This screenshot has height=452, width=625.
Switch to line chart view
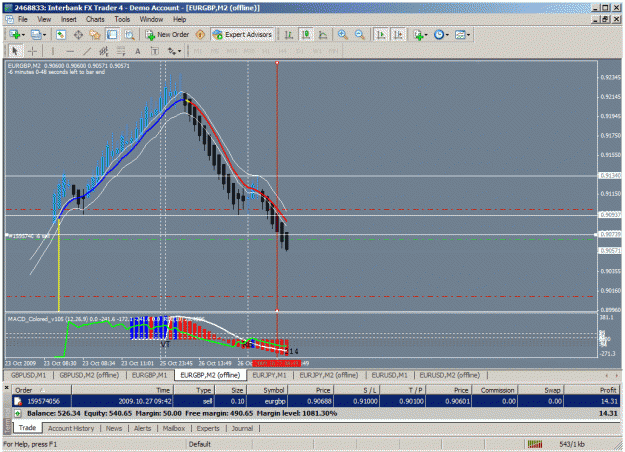[x=323, y=35]
